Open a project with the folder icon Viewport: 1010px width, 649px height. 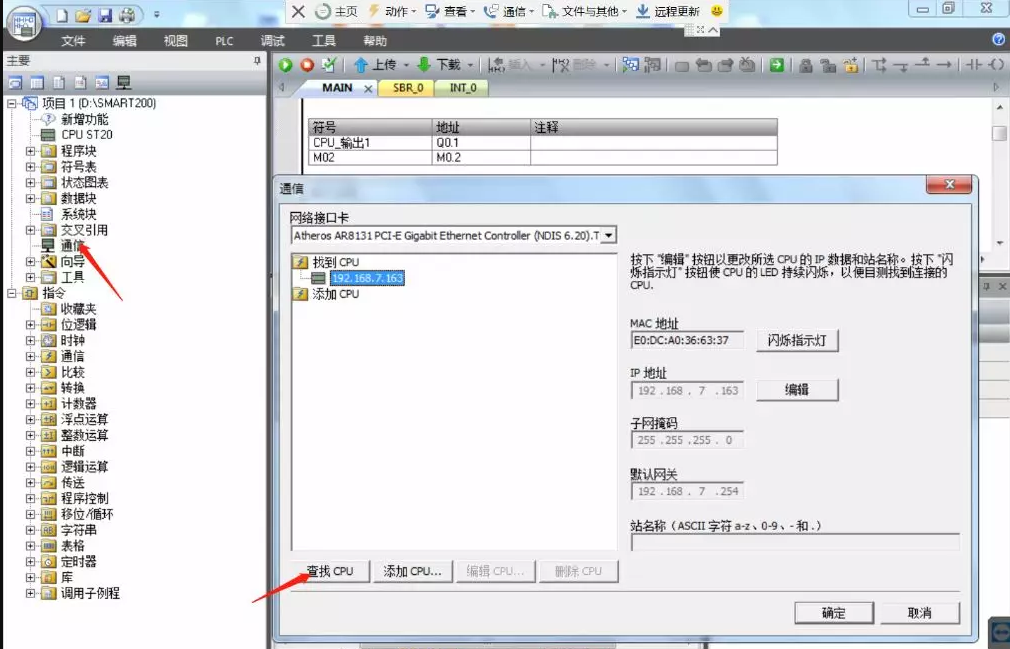coord(83,14)
